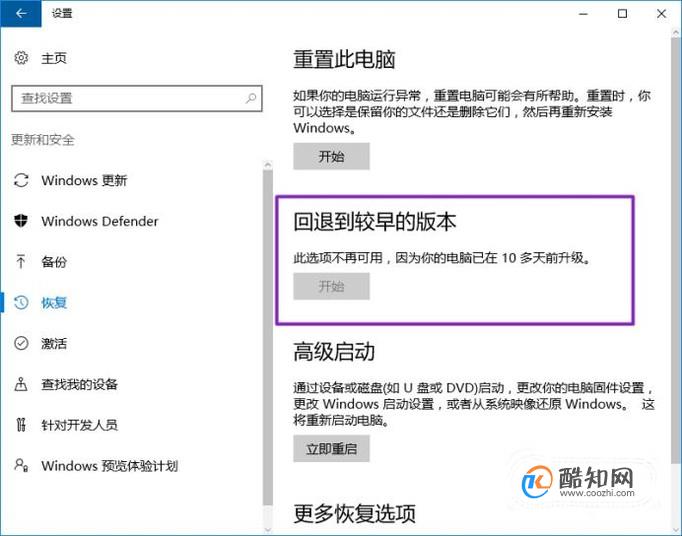The height and width of the screenshot is (536, 682).
Task: Open 针对开发人员 section
Action: coord(79,425)
